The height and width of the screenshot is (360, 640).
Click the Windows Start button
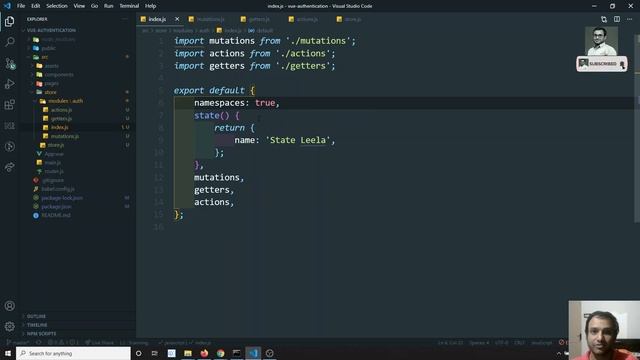8,353
